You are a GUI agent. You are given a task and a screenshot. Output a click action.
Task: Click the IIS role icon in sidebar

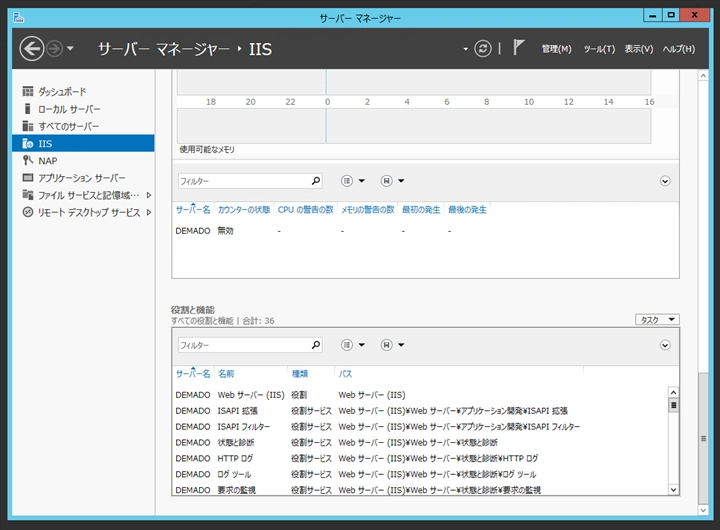pyautogui.click(x=28, y=143)
